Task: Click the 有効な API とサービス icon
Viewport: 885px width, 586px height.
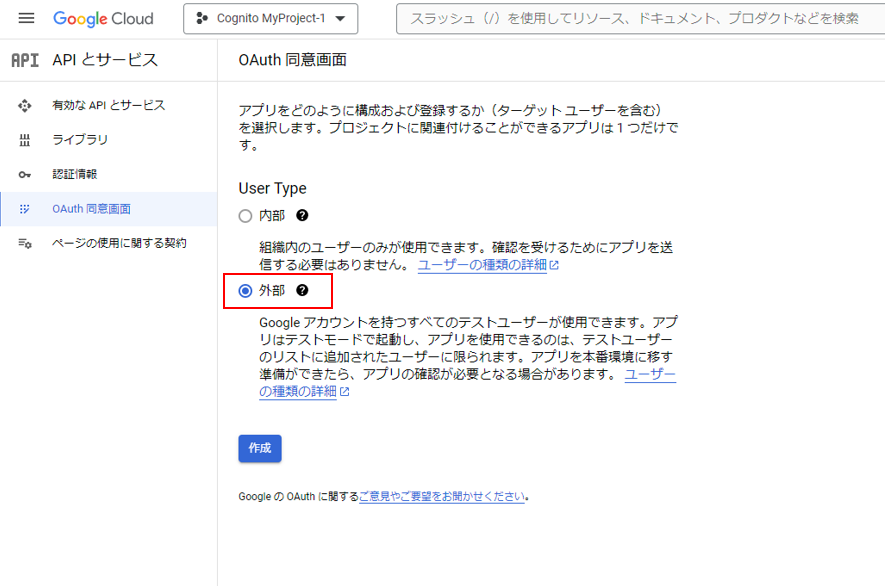Action: click(24, 106)
